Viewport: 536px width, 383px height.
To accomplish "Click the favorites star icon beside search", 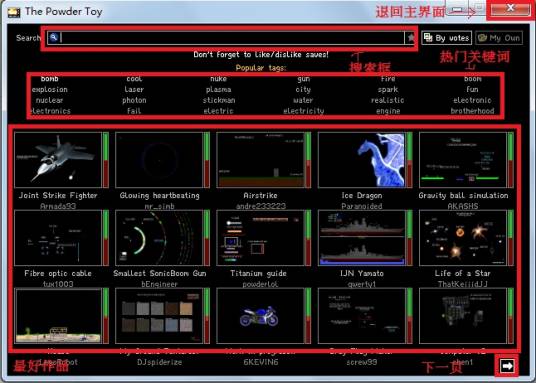I will point(411,38).
